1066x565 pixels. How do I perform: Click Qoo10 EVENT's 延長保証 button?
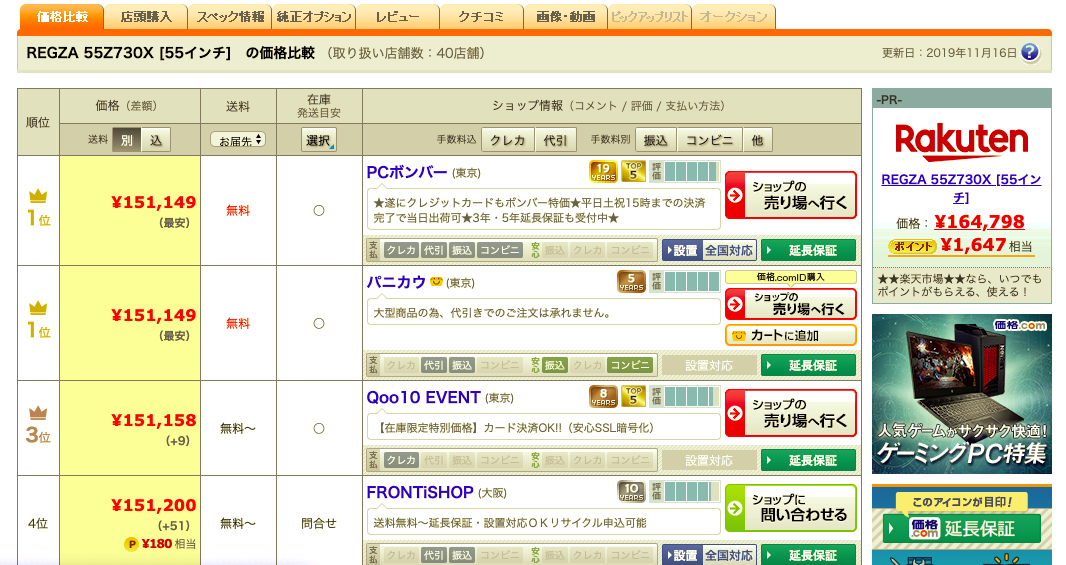point(808,460)
